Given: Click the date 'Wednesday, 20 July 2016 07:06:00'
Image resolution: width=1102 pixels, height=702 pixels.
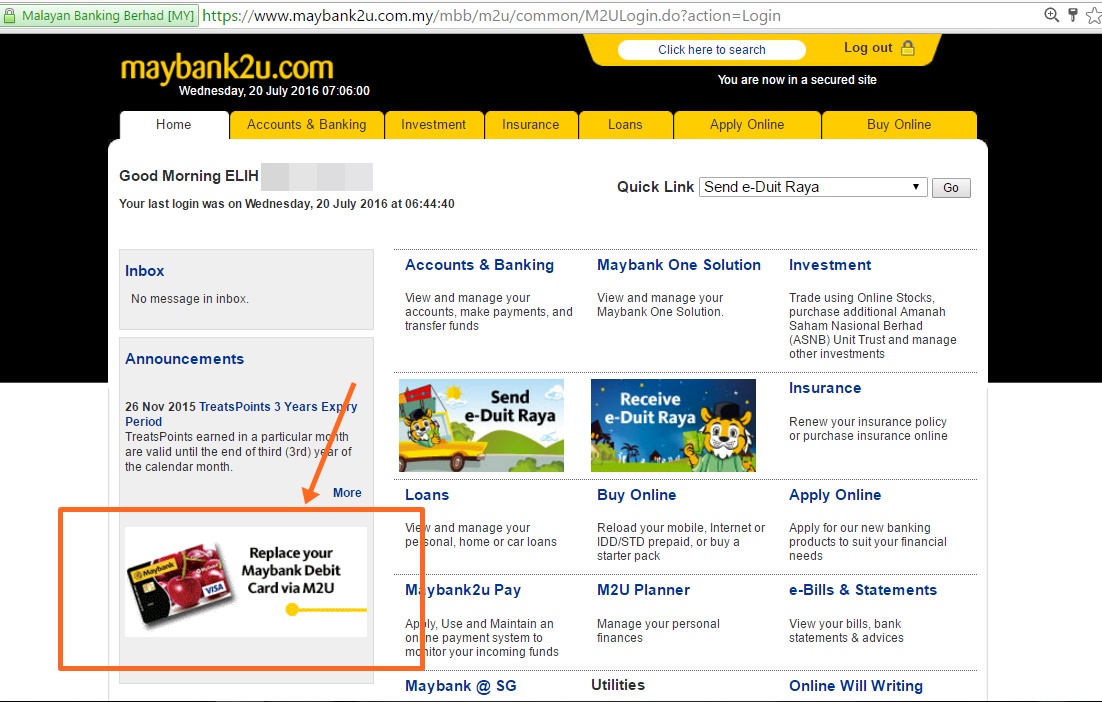Looking at the screenshot, I should [x=274, y=91].
